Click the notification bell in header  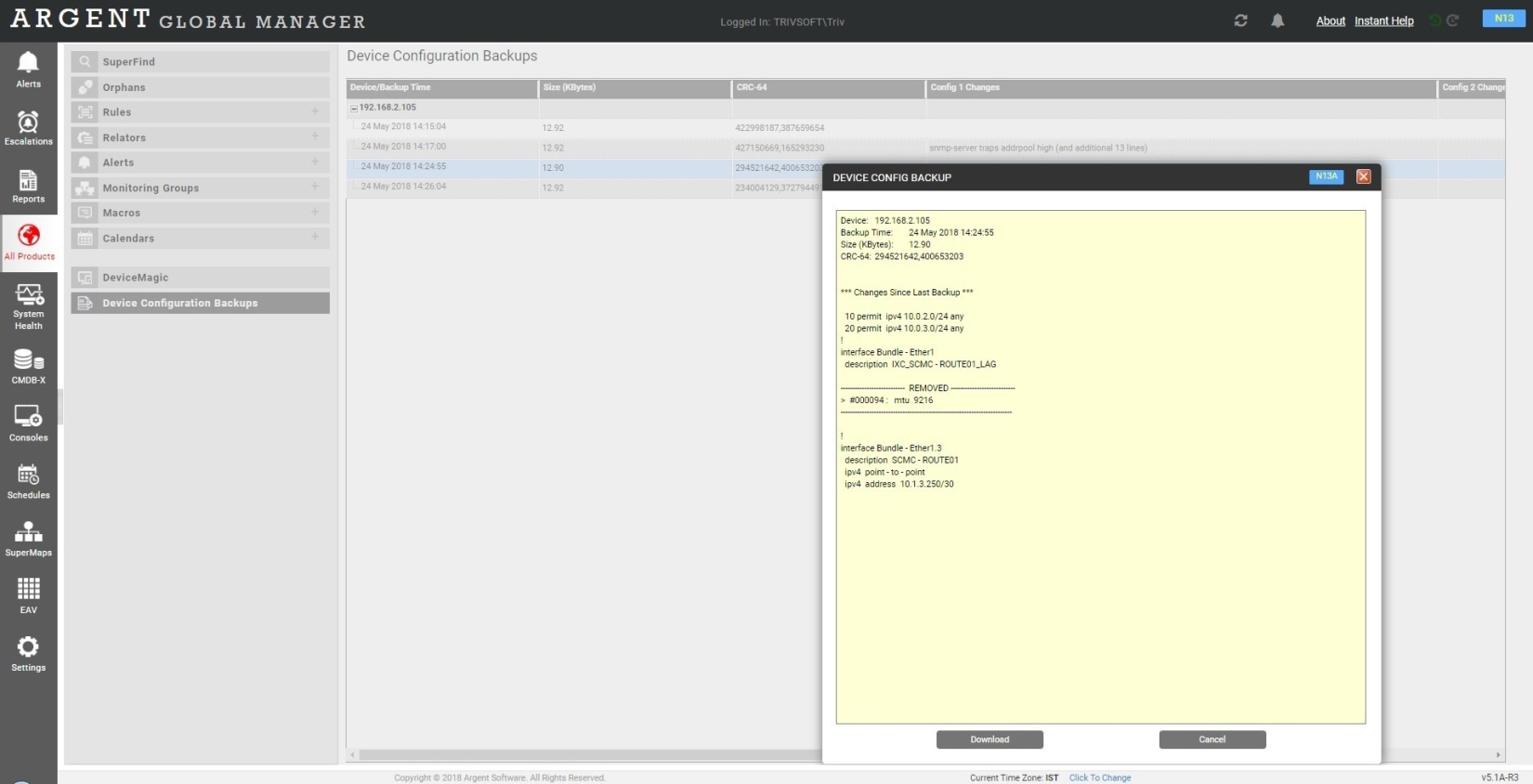point(1277,20)
